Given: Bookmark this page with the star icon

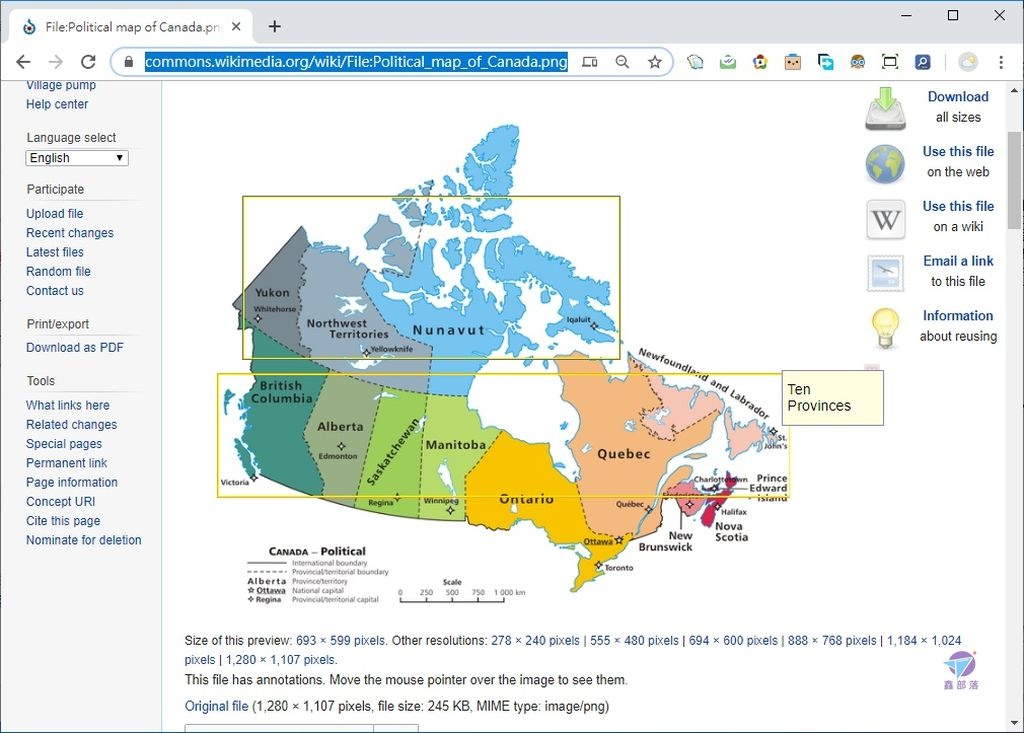Looking at the screenshot, I should [654, 62].
